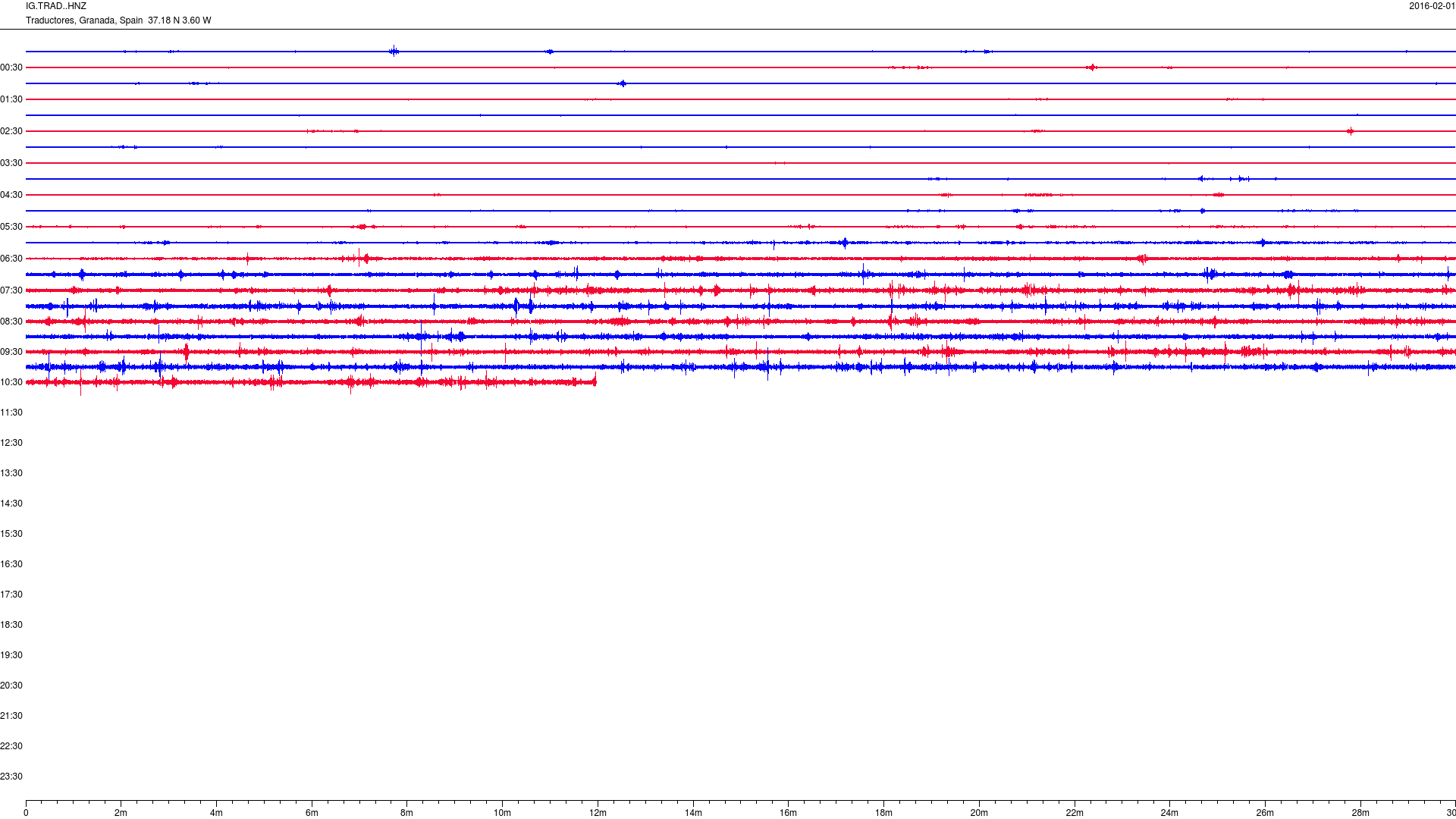Select the 23:30 time label
This screenshot has width=1456, height=819.
tap(11, 777)
